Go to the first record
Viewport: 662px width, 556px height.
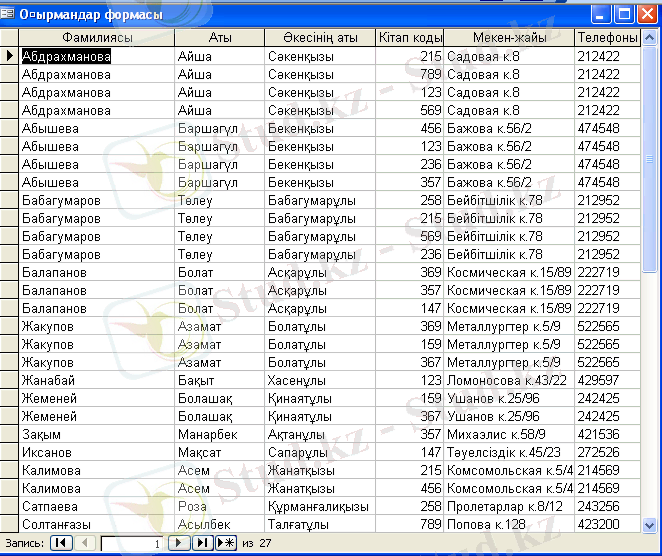tap(61, 543)
